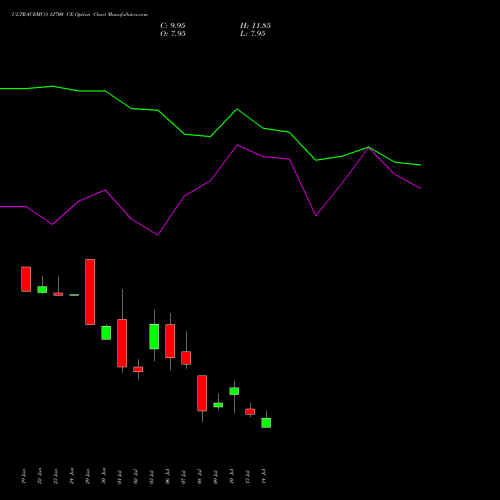Click the last green candle above 14 Jul
The height and width of the screenshot is (500, 500).
[266, 423]
